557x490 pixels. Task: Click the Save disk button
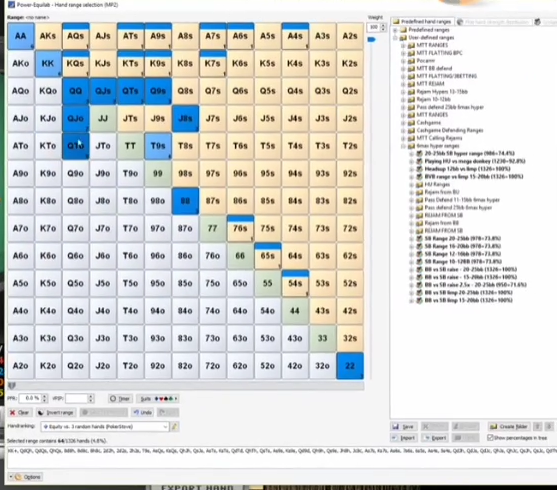(x=404, y=426)
